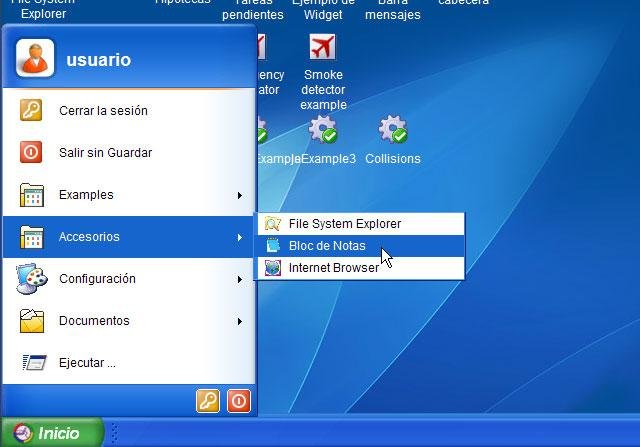Expand the Documentos submenu arrow

click(x=240, y=322)
